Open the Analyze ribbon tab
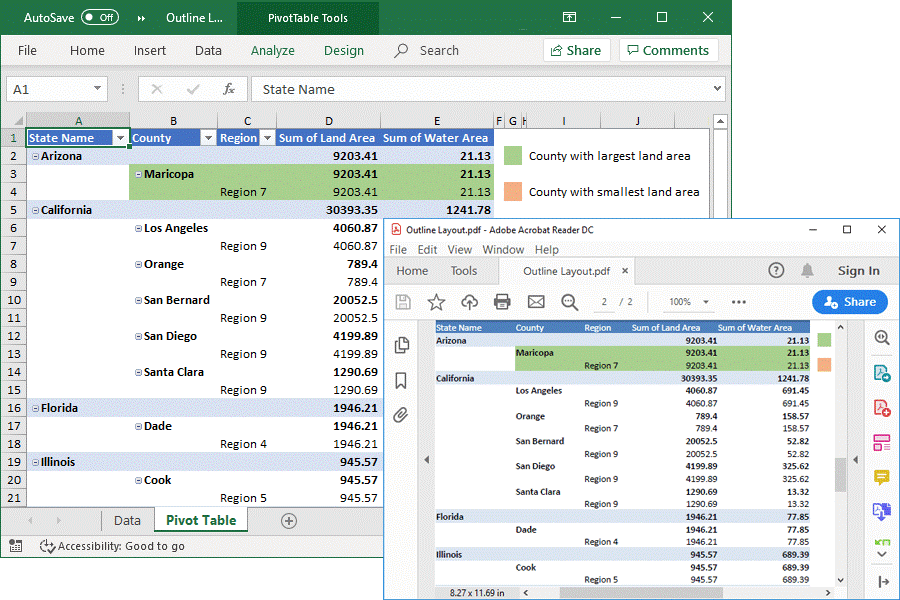The image size is (900, 600). [x=272, y=50]
